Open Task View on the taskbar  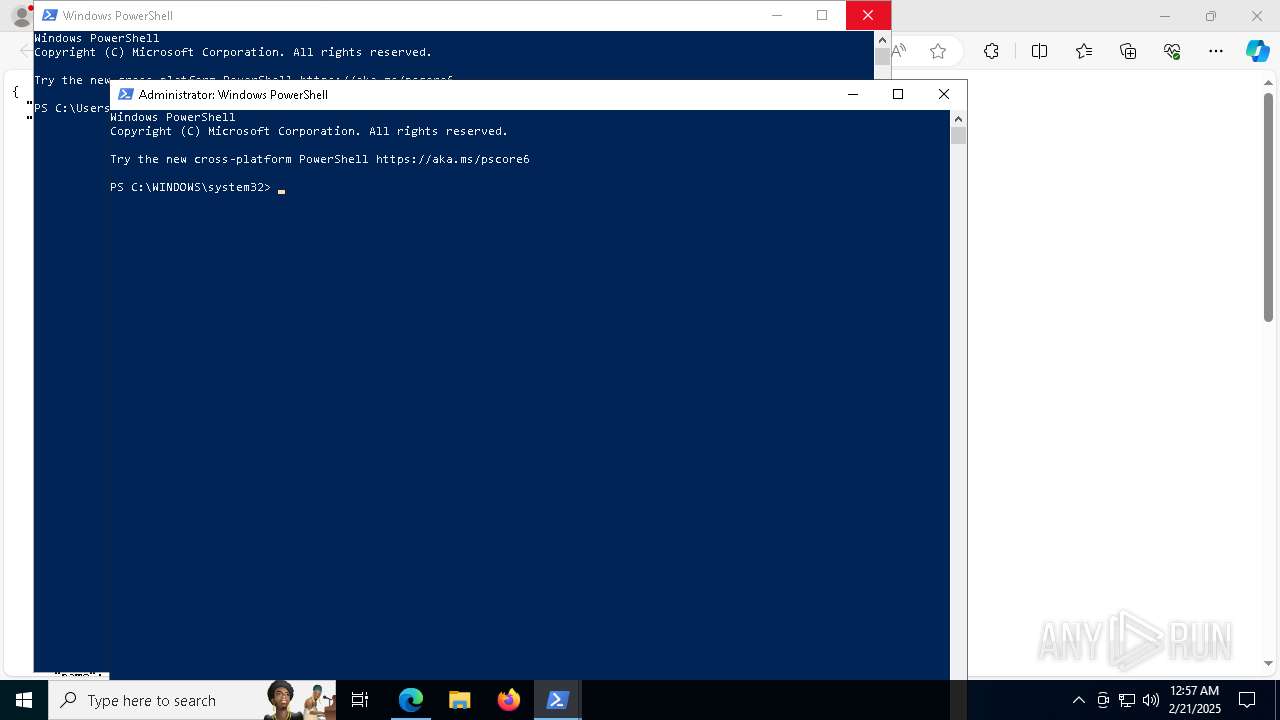(x=360, y=700)
